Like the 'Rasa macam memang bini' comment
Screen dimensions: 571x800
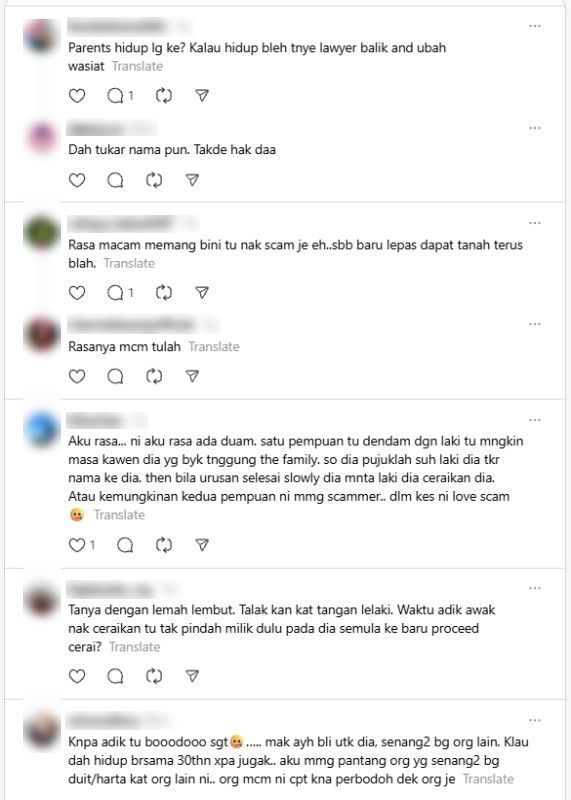click(x=77, y=292)
